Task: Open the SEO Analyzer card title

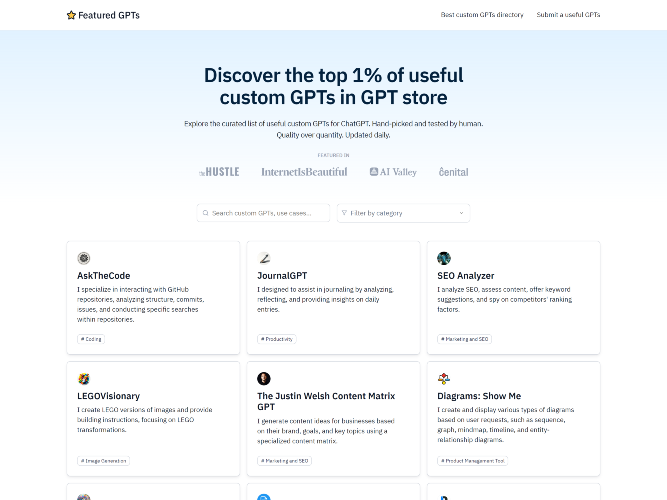Action: pos(466,276)
